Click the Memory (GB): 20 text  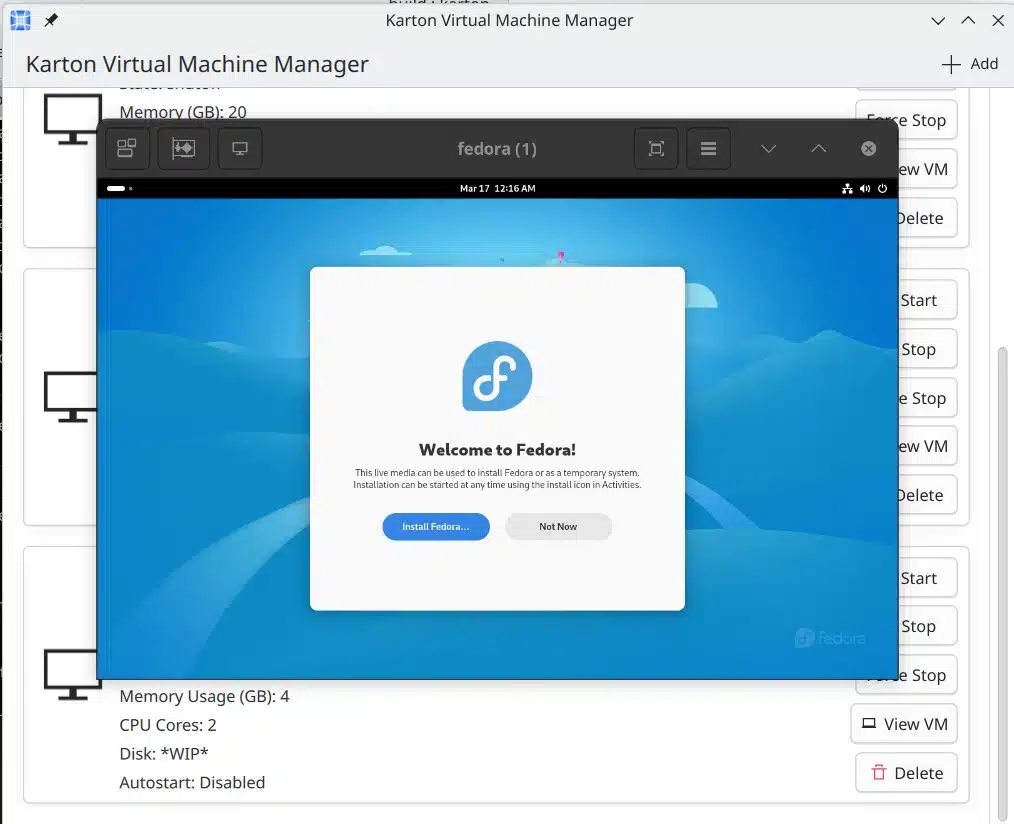pos(183,112)
